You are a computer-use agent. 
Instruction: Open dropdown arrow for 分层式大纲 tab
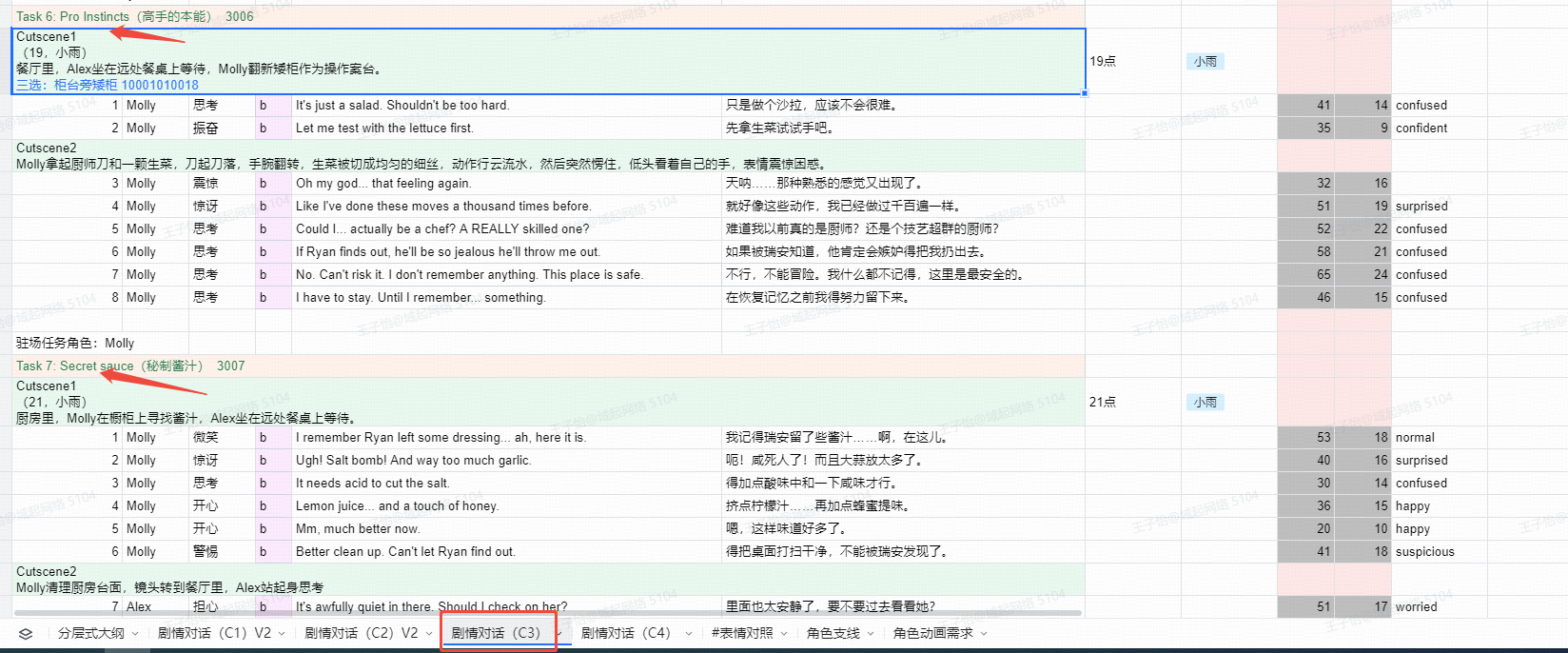135,634
